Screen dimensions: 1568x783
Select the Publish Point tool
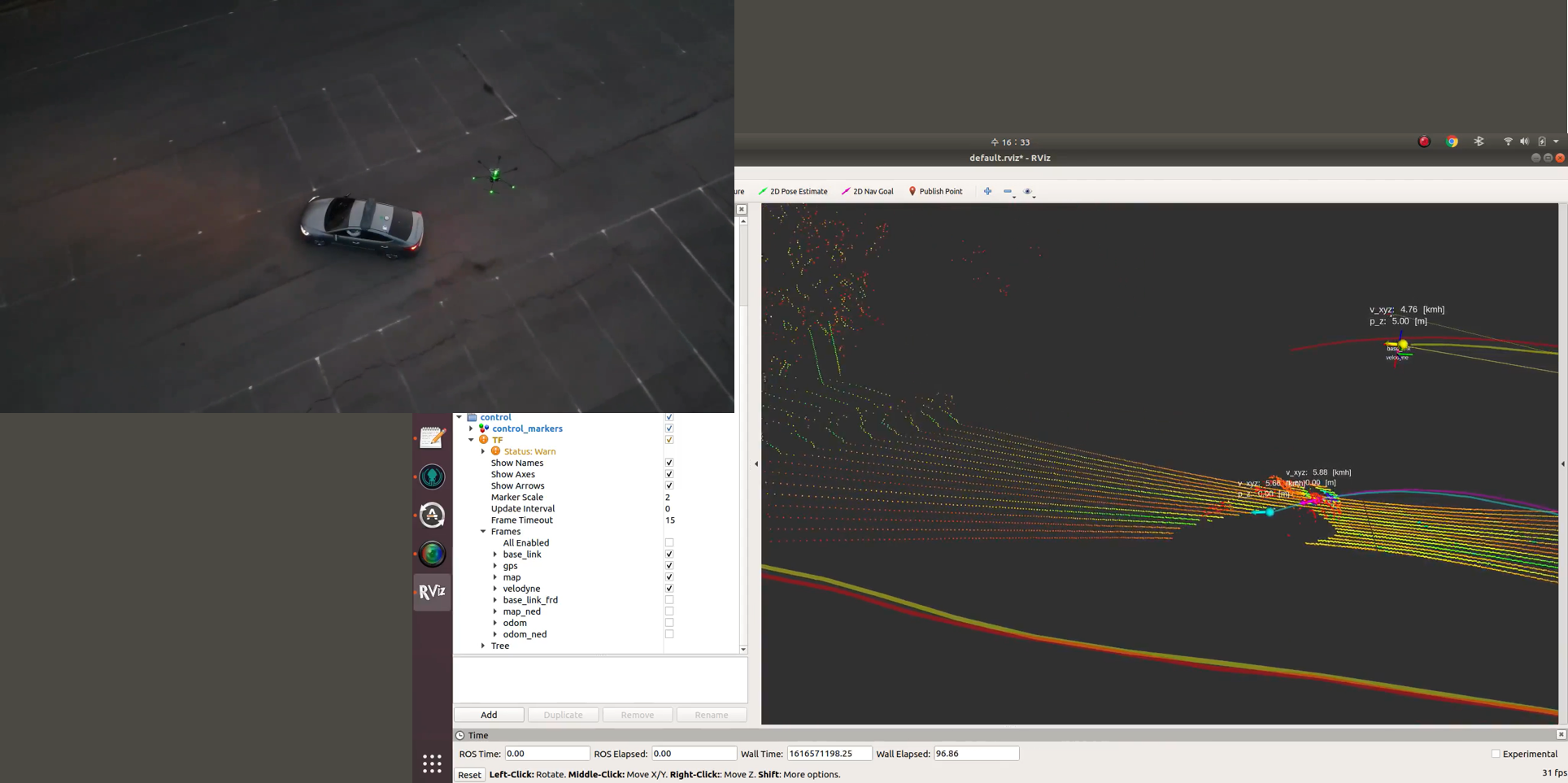coord(935,191)
